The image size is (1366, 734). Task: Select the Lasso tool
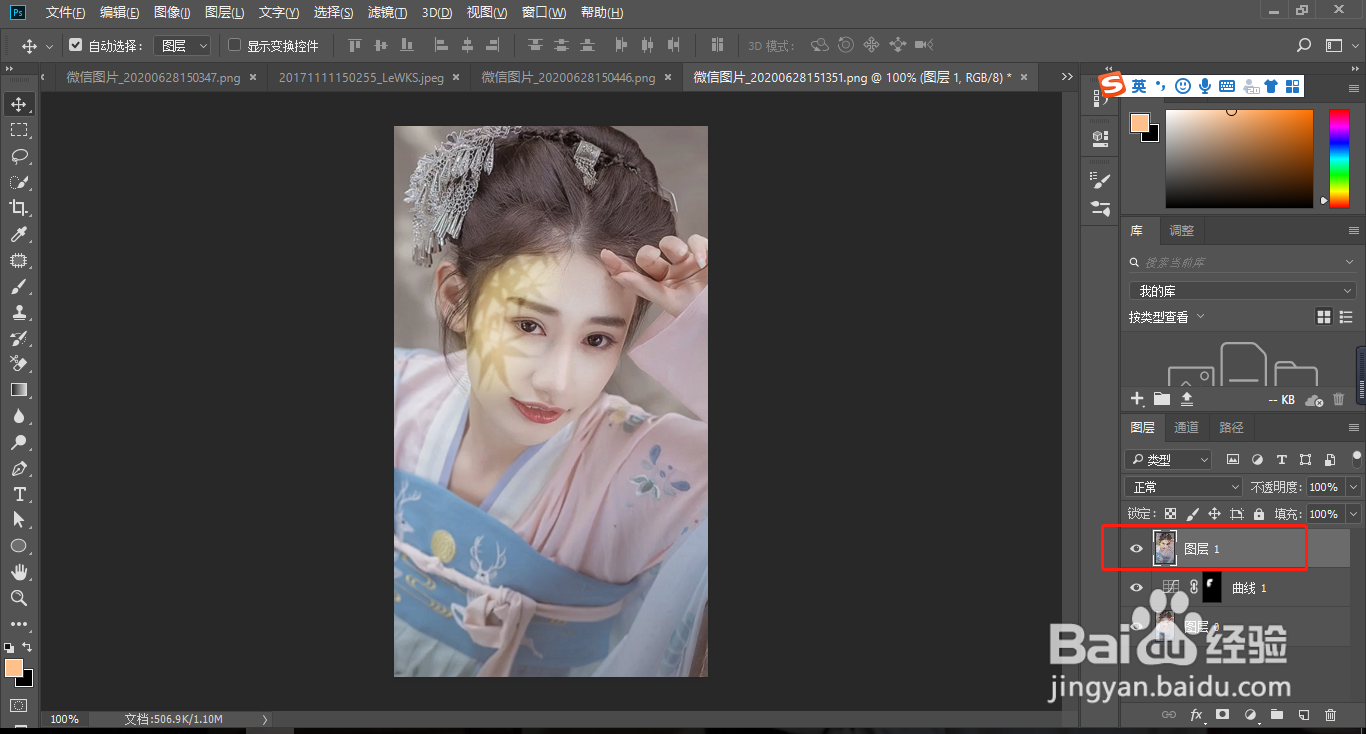(x=19, y=156)
